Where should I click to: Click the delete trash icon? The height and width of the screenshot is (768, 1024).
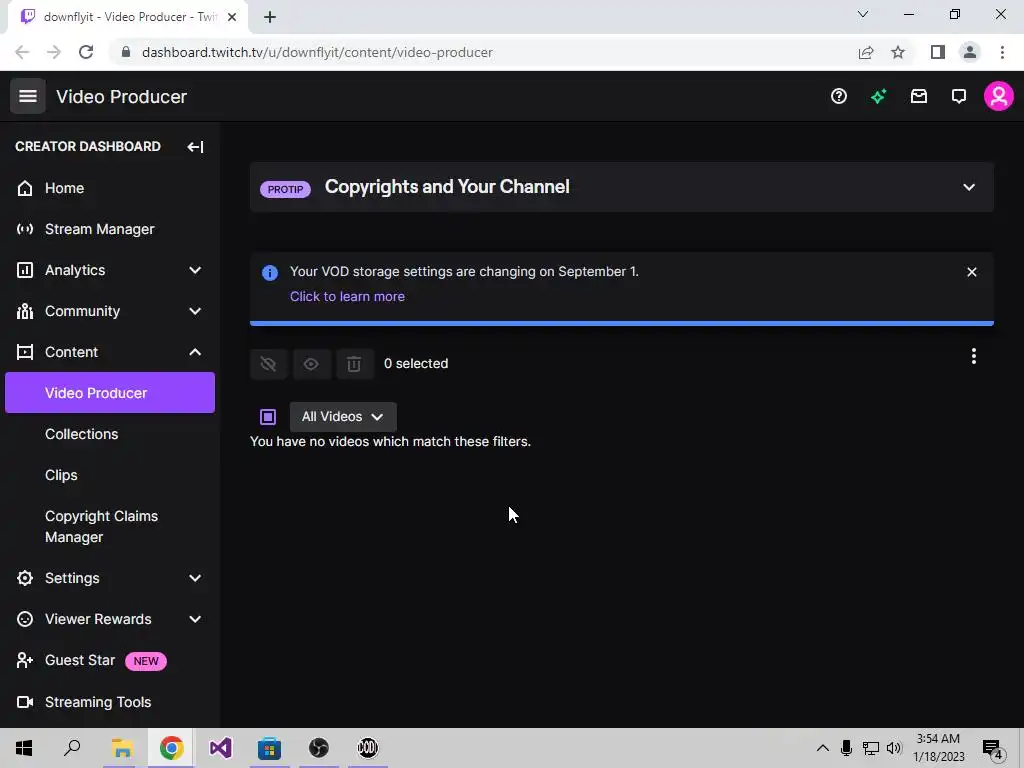(354, 364)
